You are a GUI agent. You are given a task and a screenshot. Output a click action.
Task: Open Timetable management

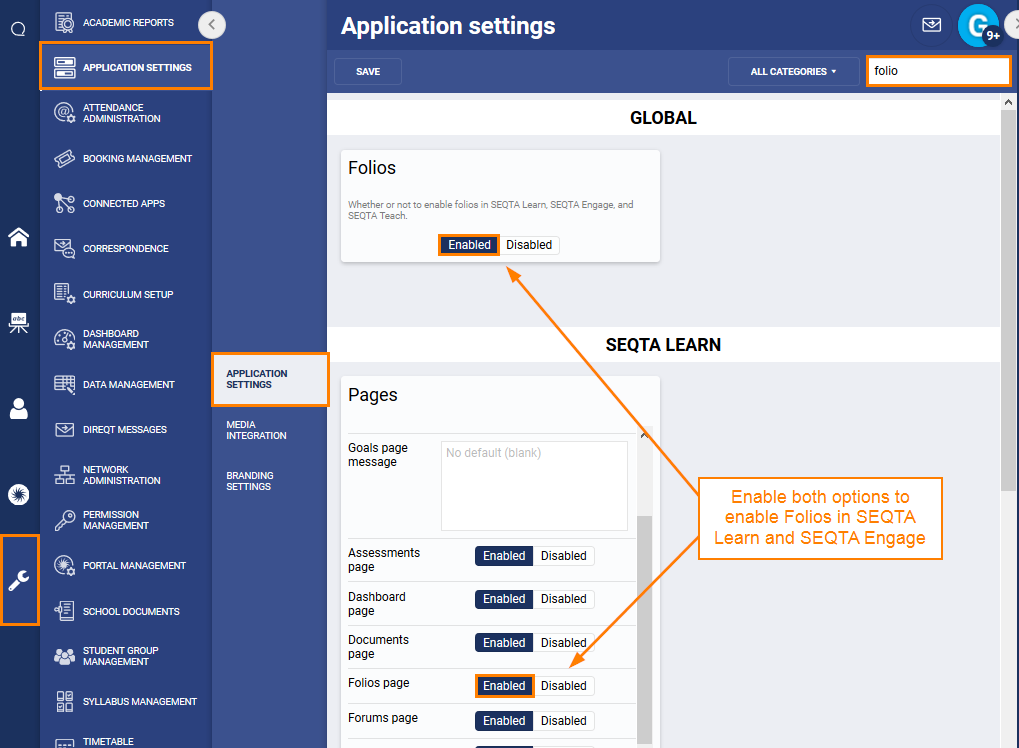coord(110,741)
